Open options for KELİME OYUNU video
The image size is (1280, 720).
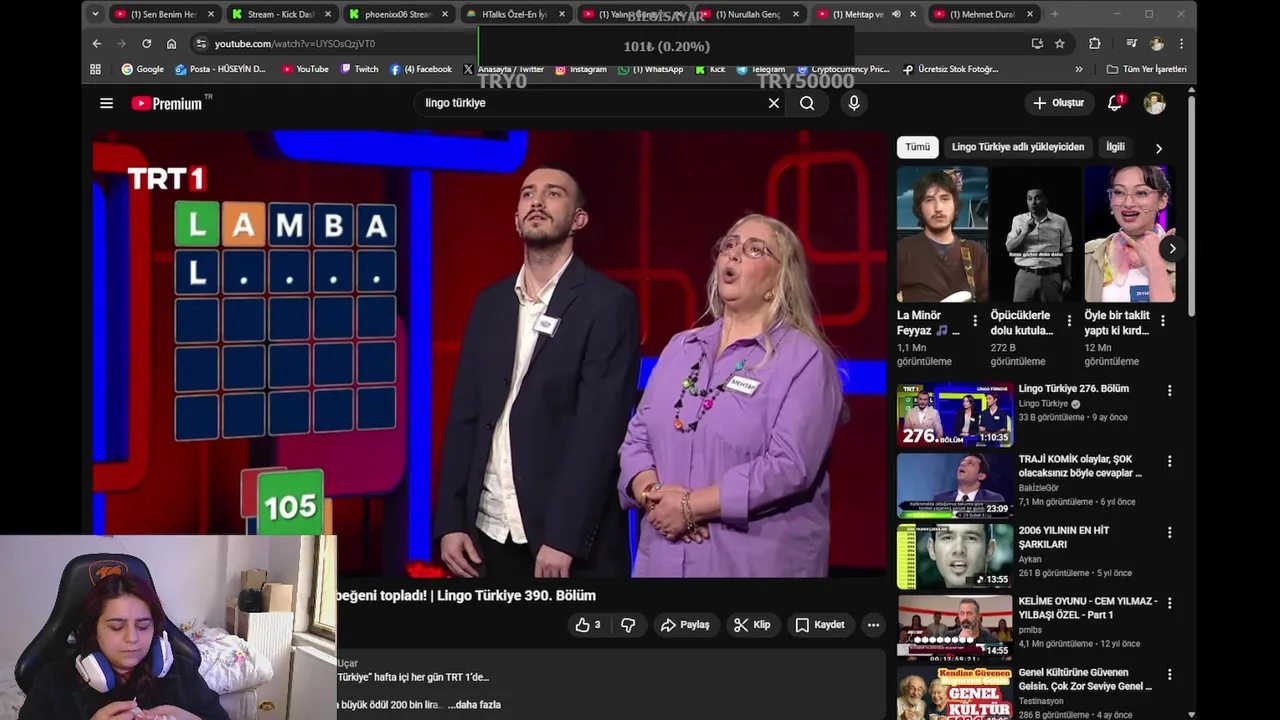pos(1169,603)
